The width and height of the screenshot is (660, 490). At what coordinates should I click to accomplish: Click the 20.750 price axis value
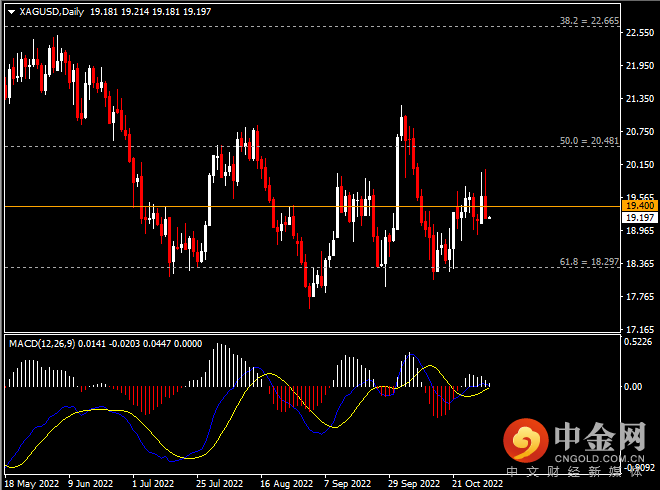click(x=640, y=132)
